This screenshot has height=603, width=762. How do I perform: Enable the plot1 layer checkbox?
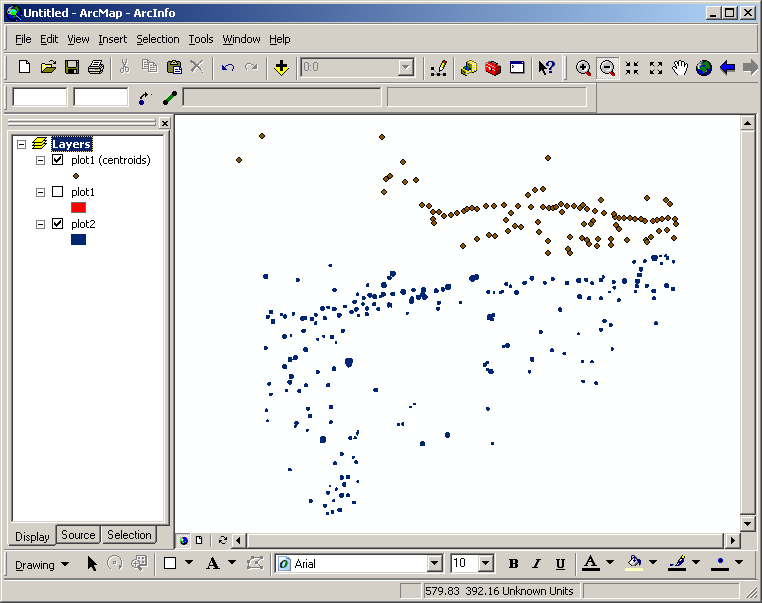(x=57, y=192)
